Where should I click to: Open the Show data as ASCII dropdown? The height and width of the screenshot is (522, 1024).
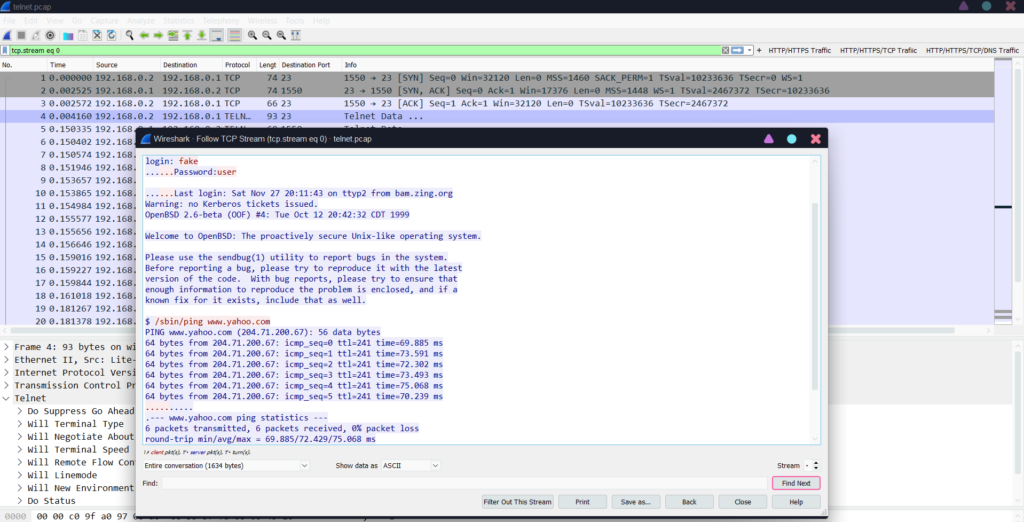pos(409,466)
